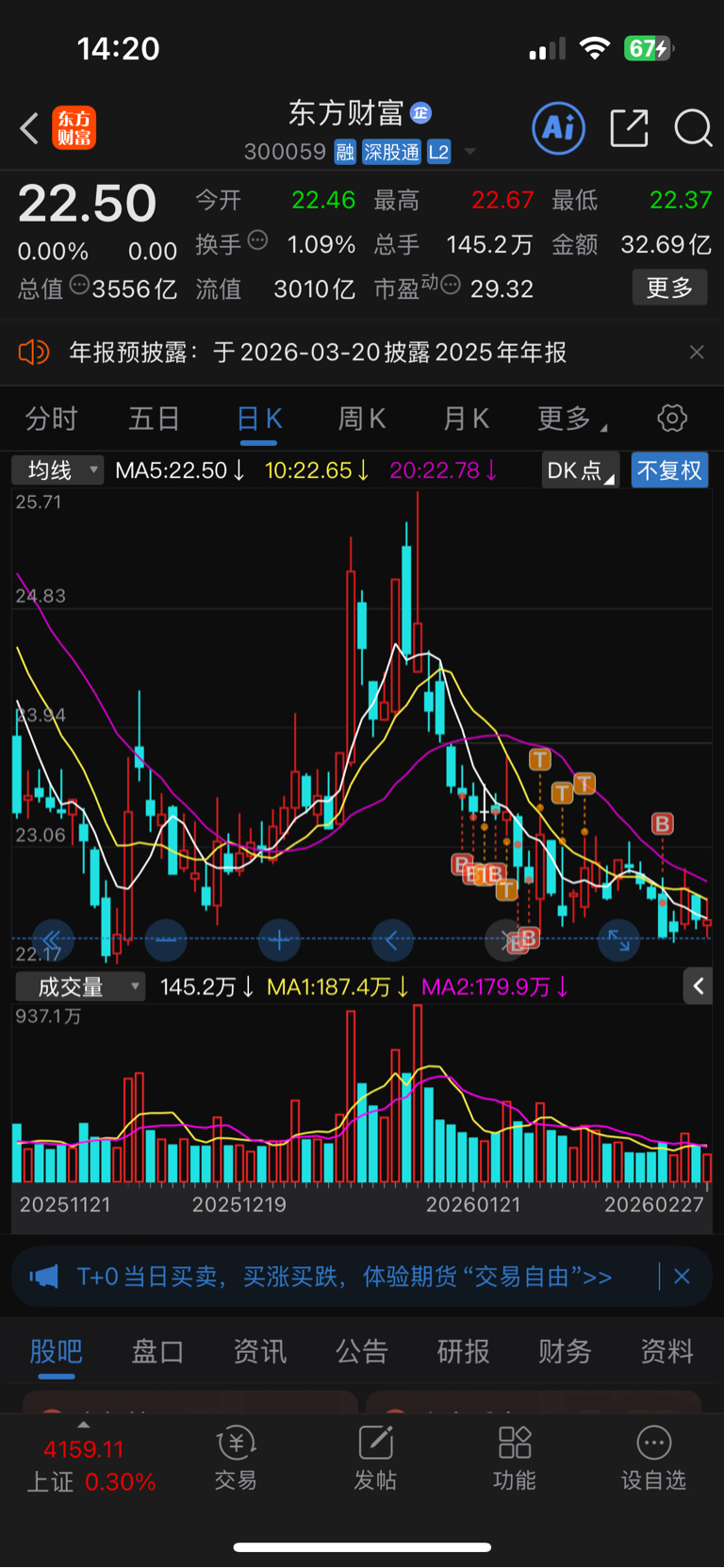Tap the 20:22.78 moving average value
The width and height of the screenshot is (724, 1568).
443,470
